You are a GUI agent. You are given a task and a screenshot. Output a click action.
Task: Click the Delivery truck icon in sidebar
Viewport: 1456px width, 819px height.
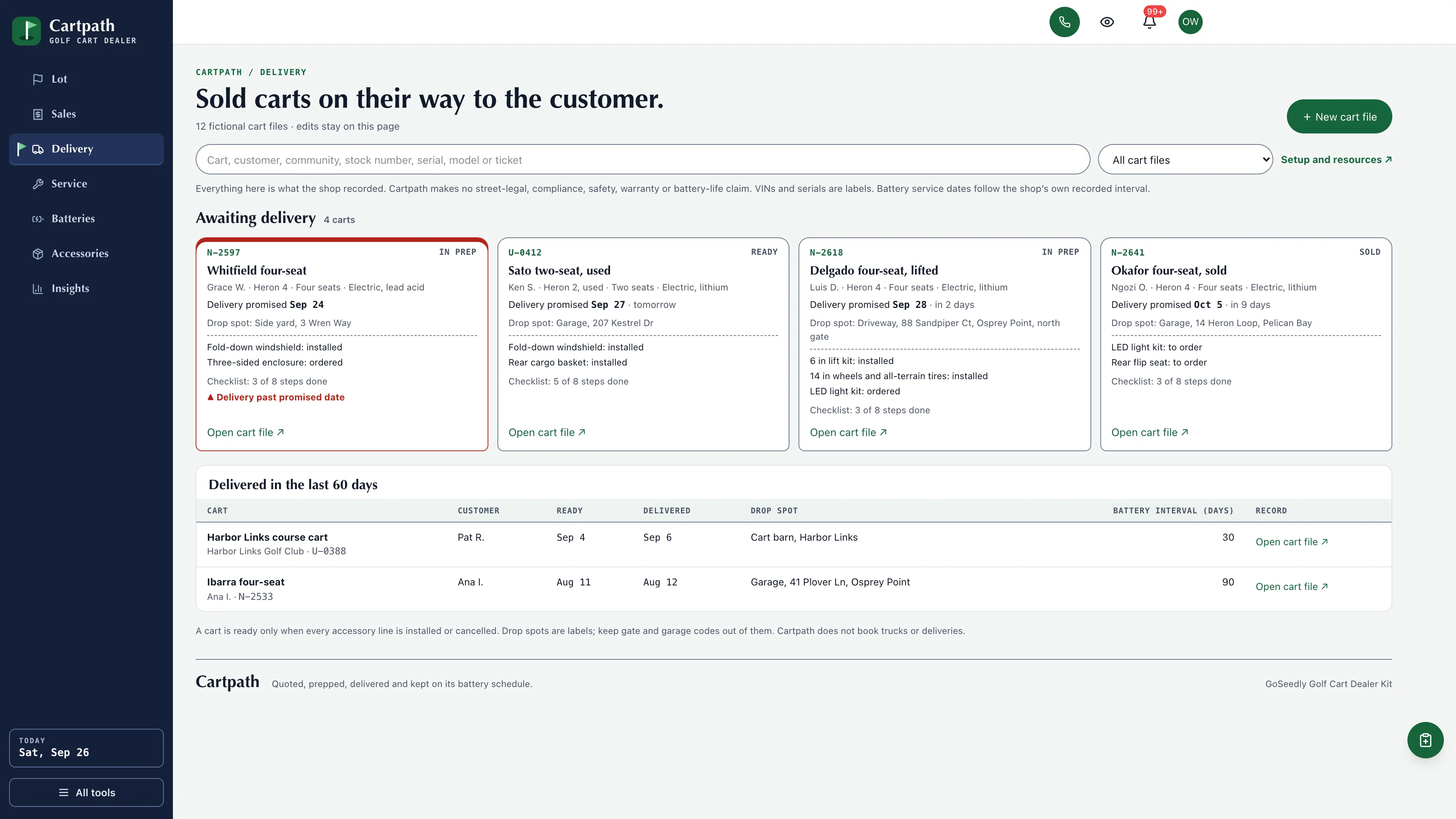click(38, 149)
